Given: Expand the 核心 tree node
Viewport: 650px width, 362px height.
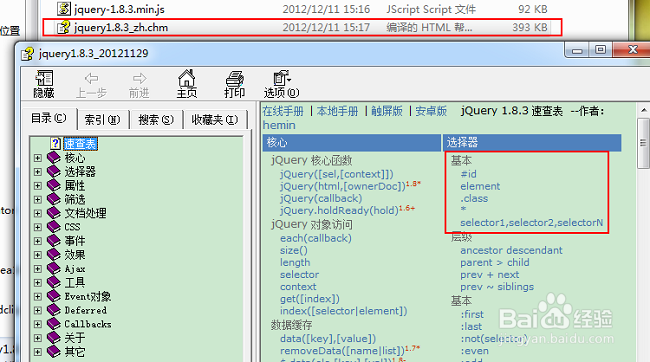Looking at the screenshot, I should coord(38,158).
